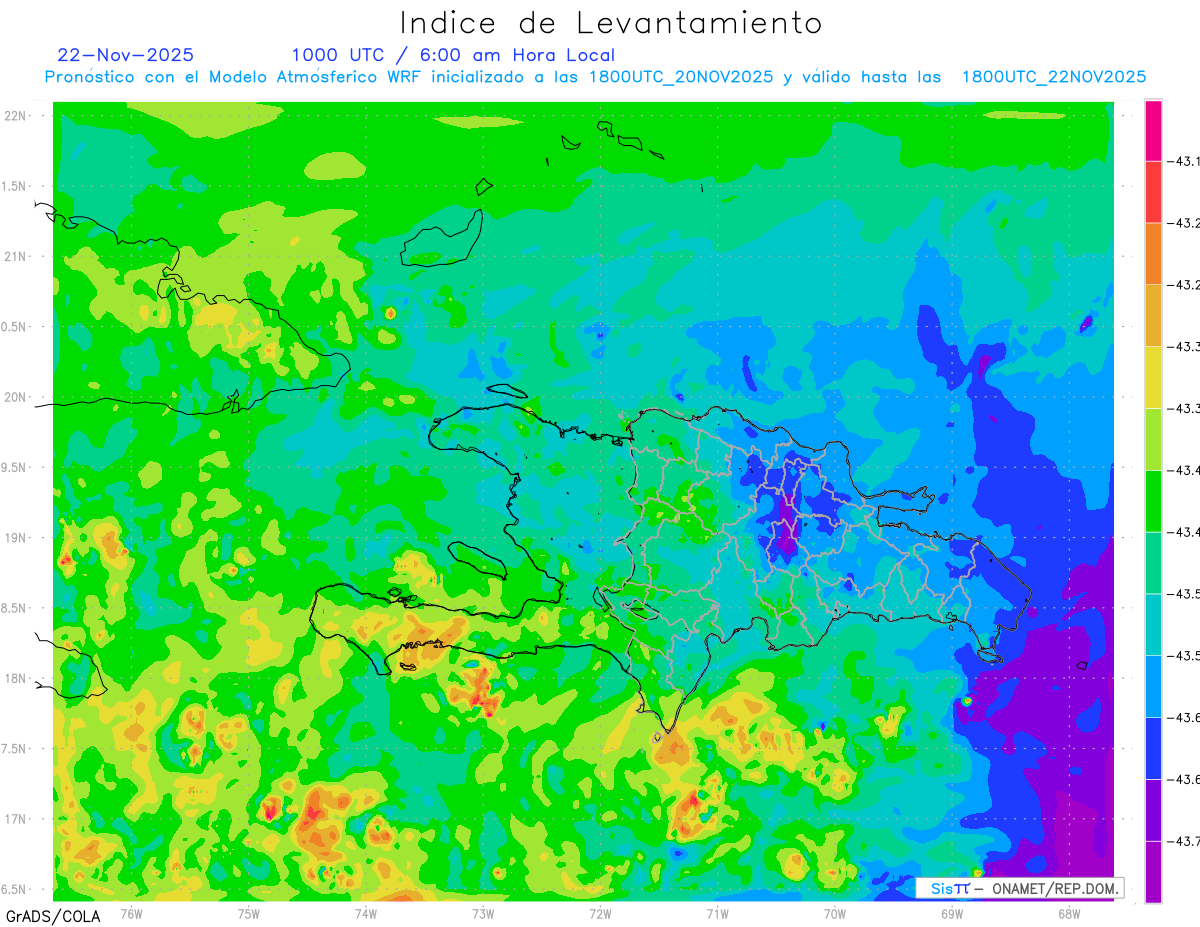Click the '70W' longitude label
This screenshot has height=927, width=1200.
pyautogui.click(x=835, y=913)
